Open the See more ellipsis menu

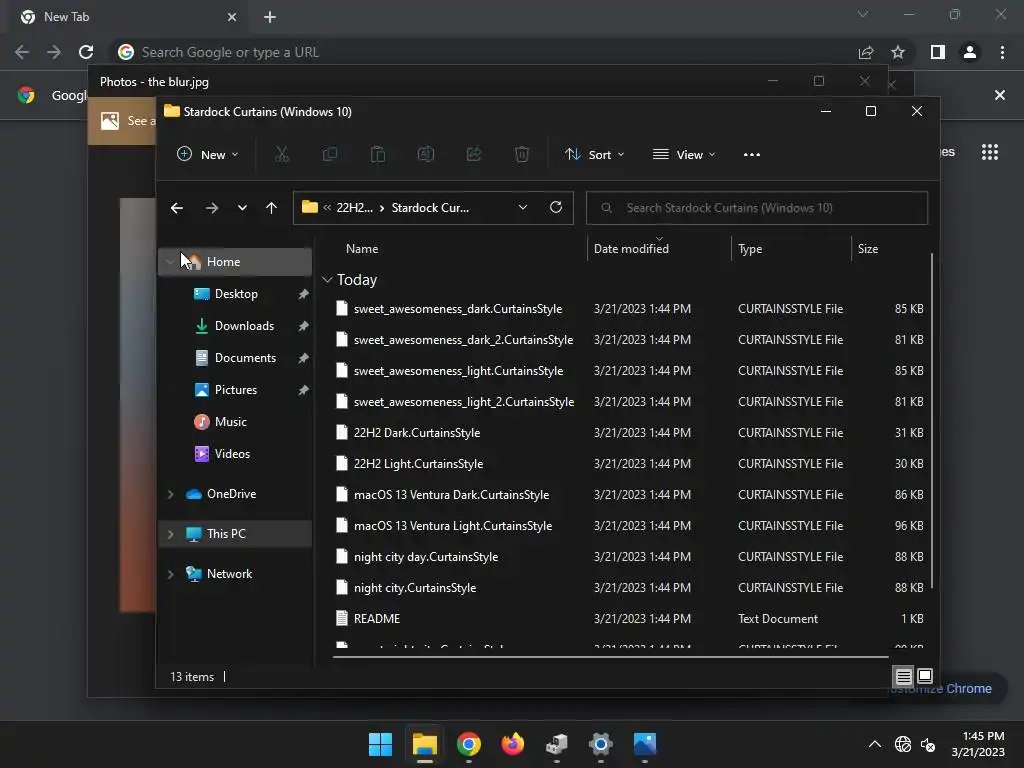[x=752, y=155]
